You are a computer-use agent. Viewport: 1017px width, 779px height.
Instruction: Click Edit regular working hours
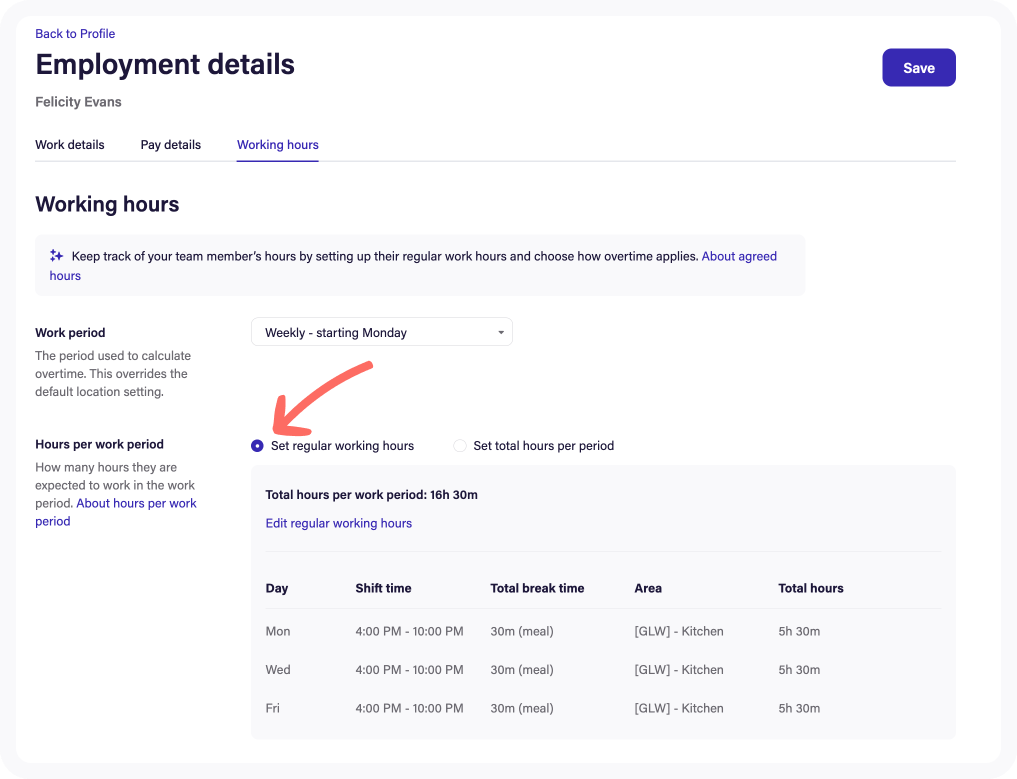coord(338,523)
